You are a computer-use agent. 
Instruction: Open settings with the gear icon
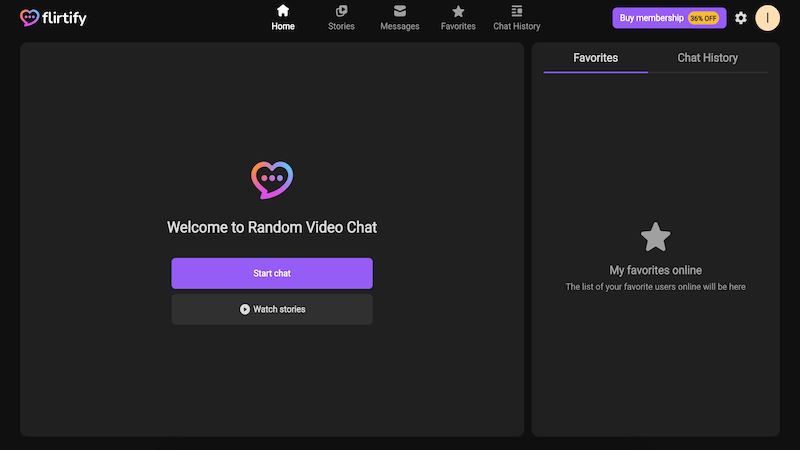pos(741,18)
